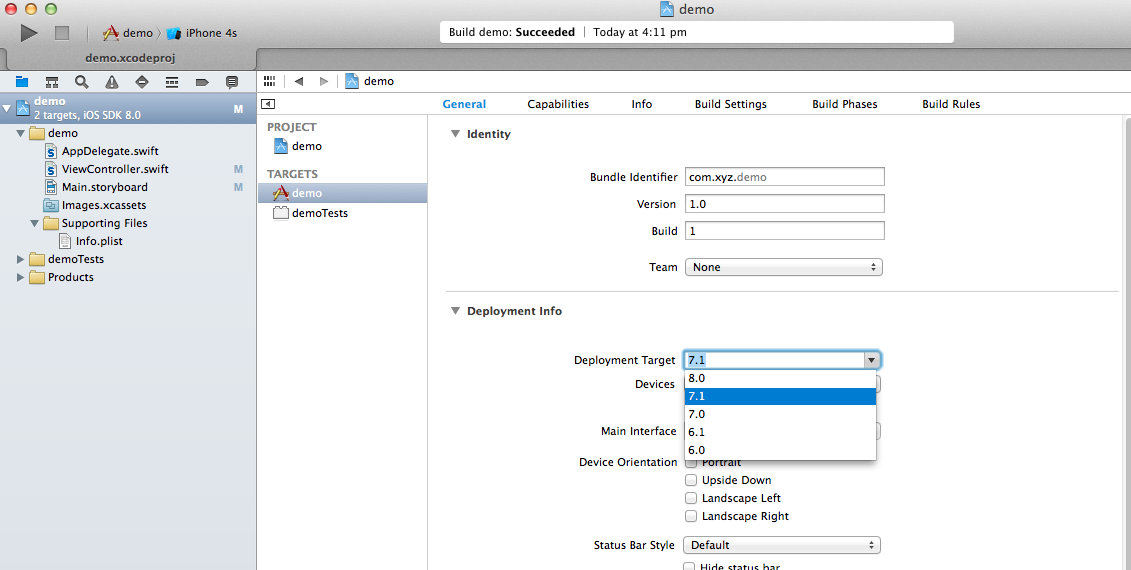Stop the running build
Image resolution: width=1131 pixels, height=570 pixels.
(62, 32)
